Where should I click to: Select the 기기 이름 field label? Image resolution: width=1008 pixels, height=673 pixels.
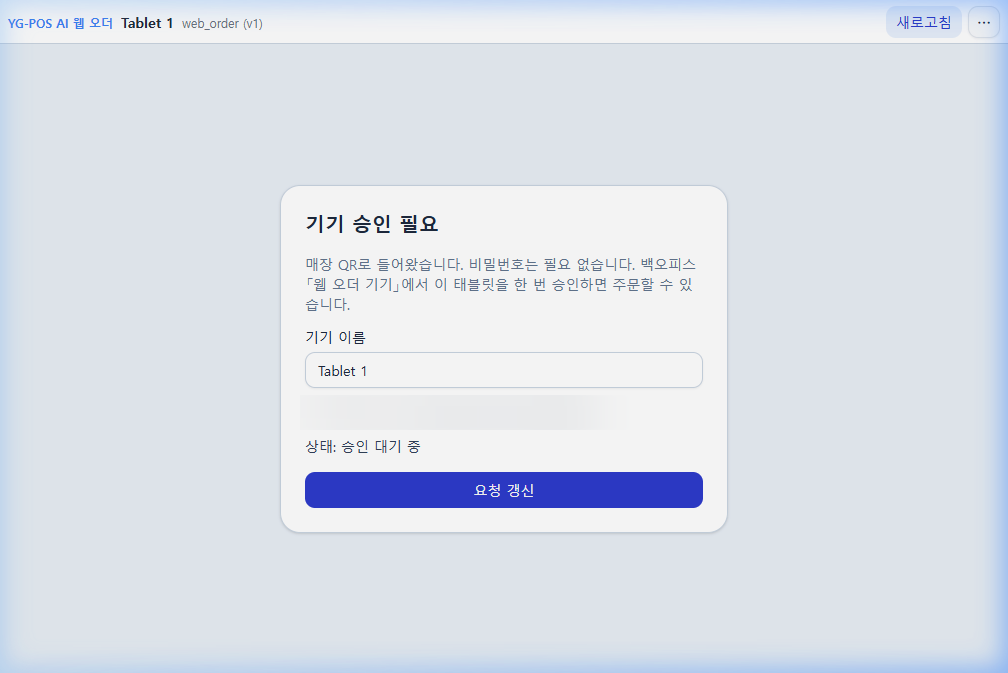[x=335, y=337]
